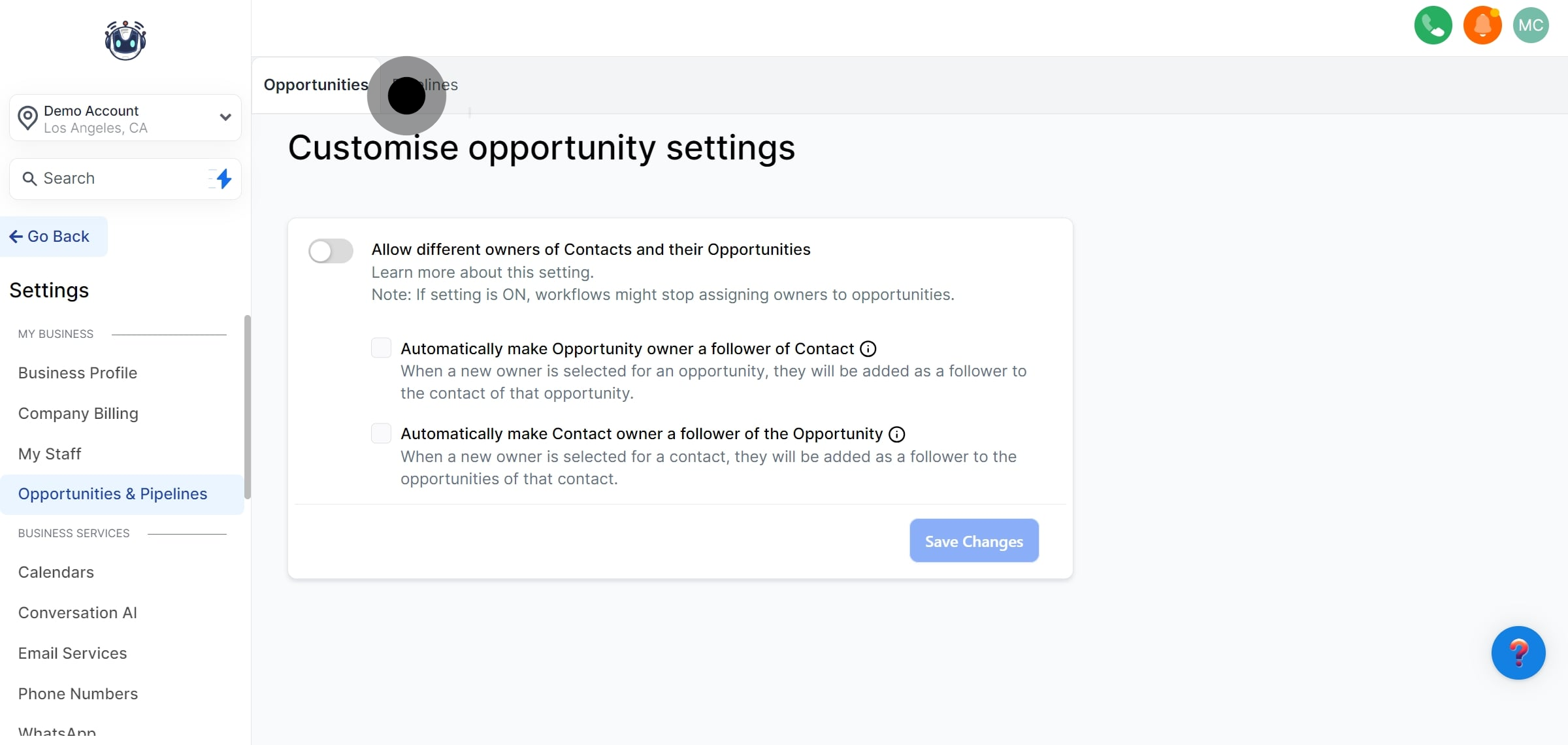Image resolution: width=1568 pixels, height=745 pixels.
Task: Click the info icon beside Contact owner follower setting
Action: click(897, 434)
